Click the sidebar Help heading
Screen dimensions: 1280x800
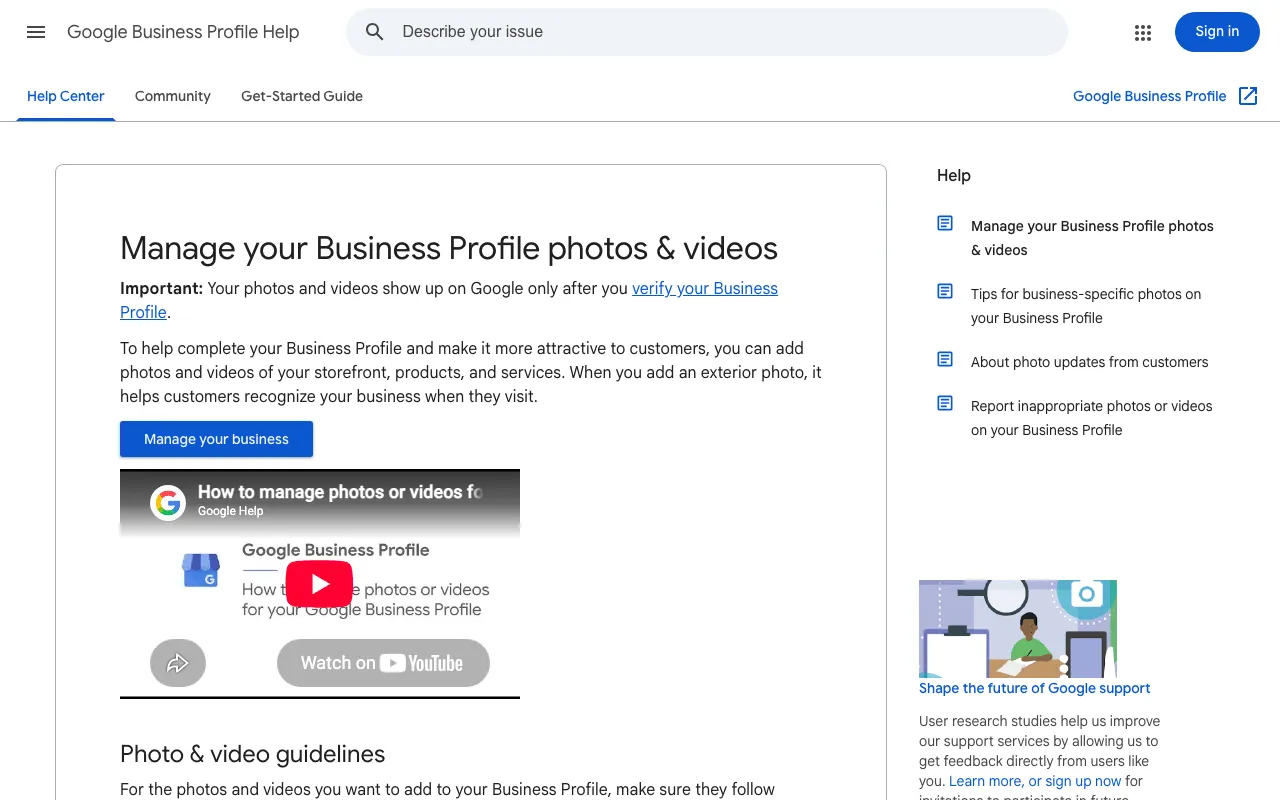[x=954, y=175]
